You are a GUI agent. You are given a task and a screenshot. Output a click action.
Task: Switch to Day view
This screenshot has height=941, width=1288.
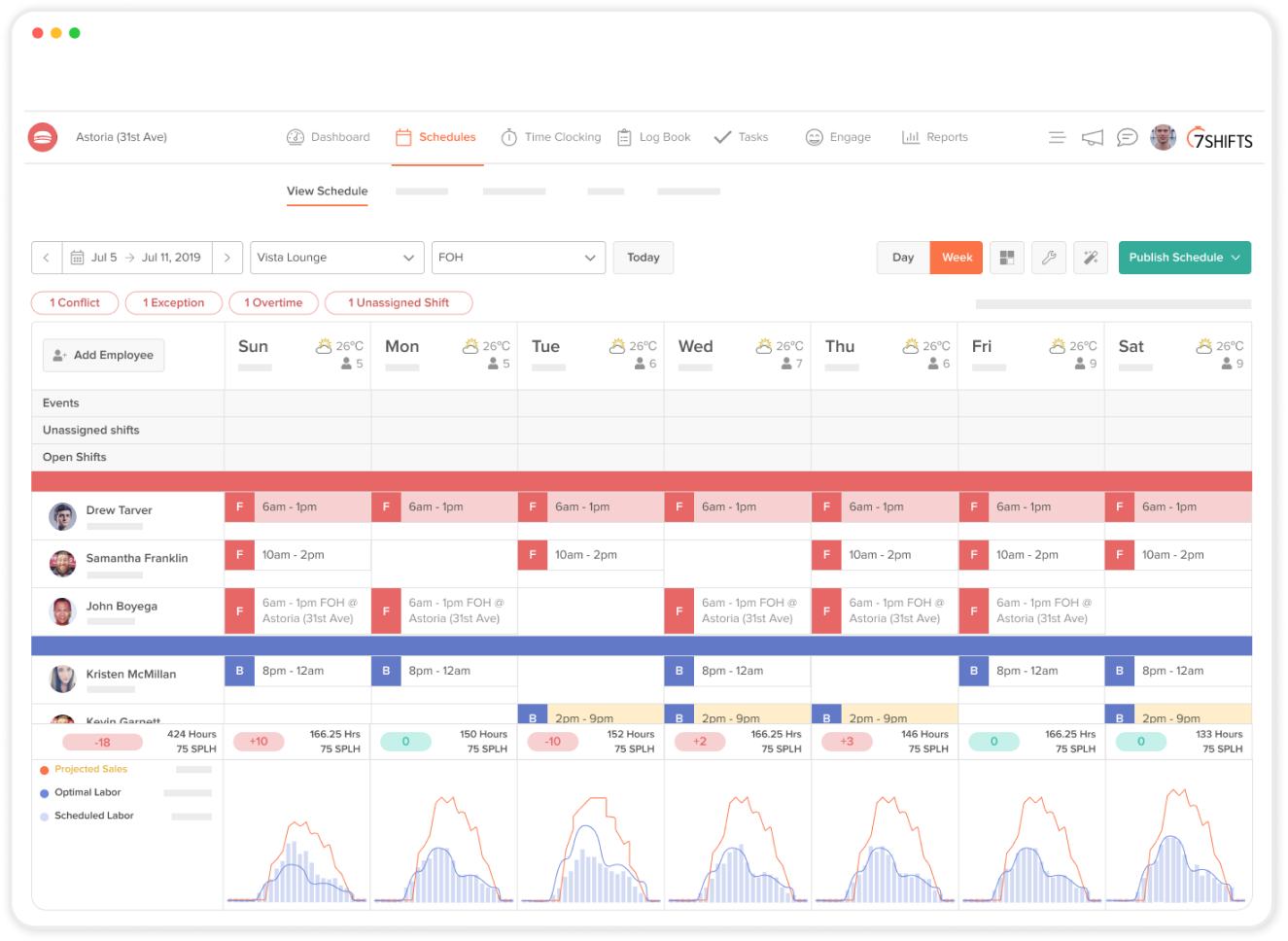click(x=902, y=258)
